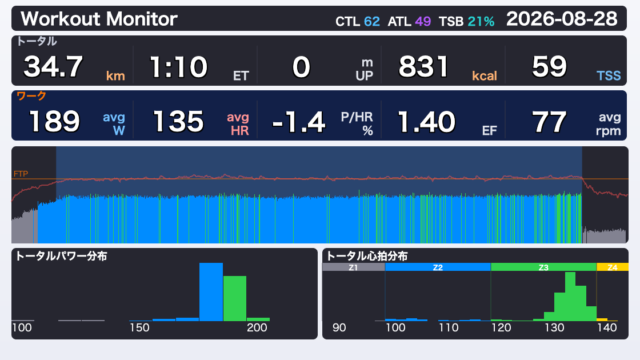
Task: Click the トータル section label
Action: point(36,41)
